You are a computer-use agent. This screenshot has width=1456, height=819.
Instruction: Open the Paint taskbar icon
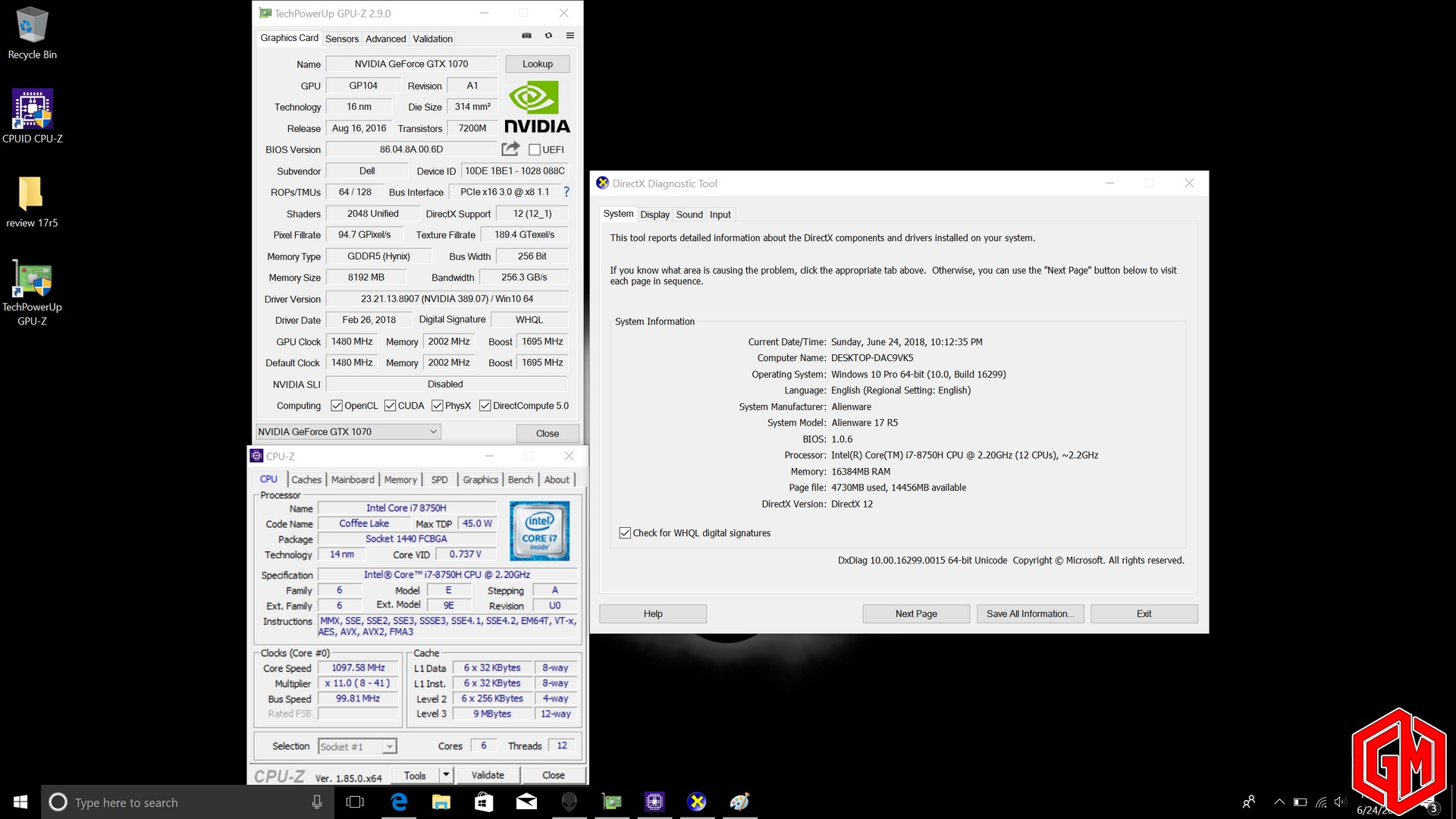point(739,802)
